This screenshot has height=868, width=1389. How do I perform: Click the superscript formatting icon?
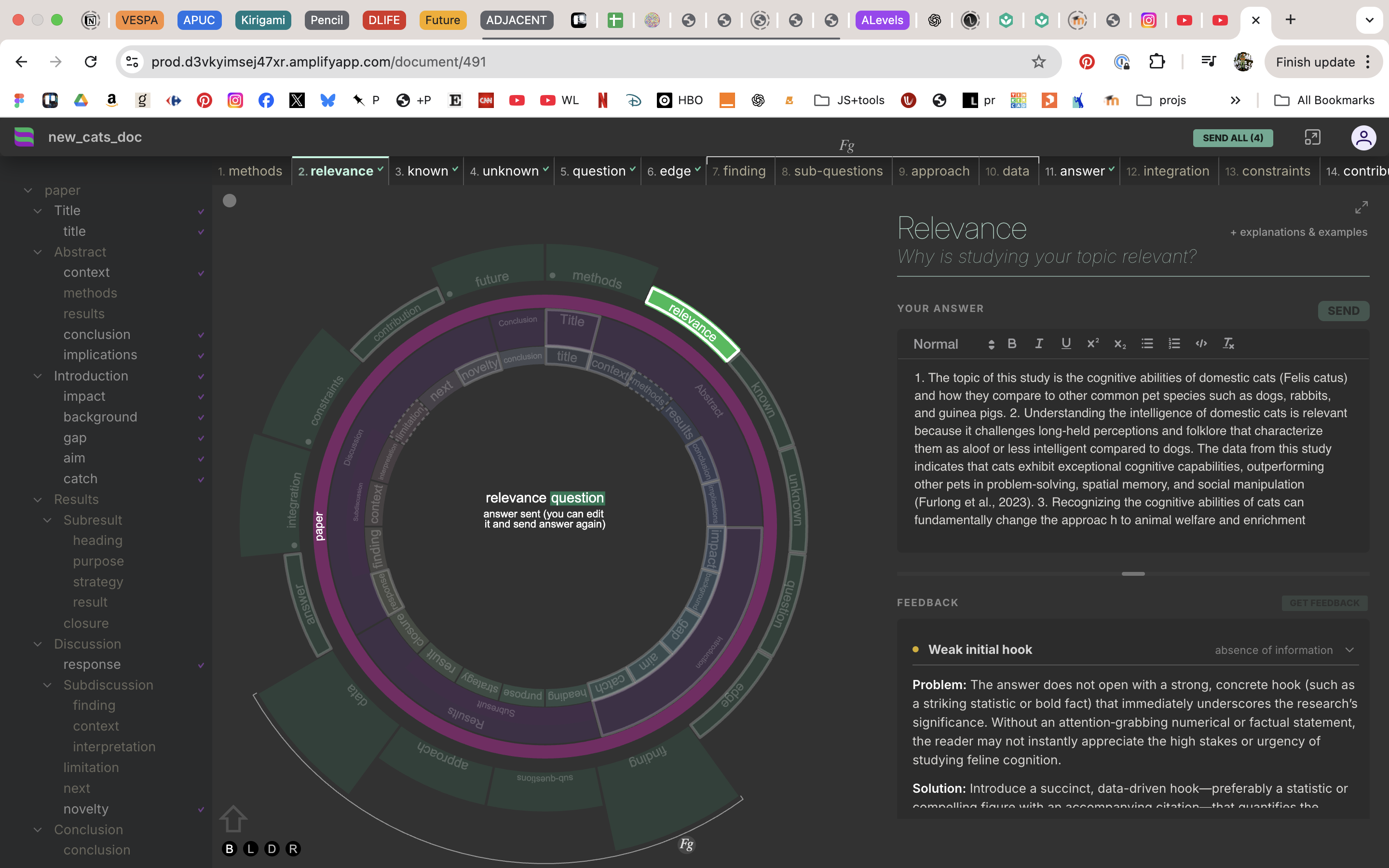click(1093, 343)
